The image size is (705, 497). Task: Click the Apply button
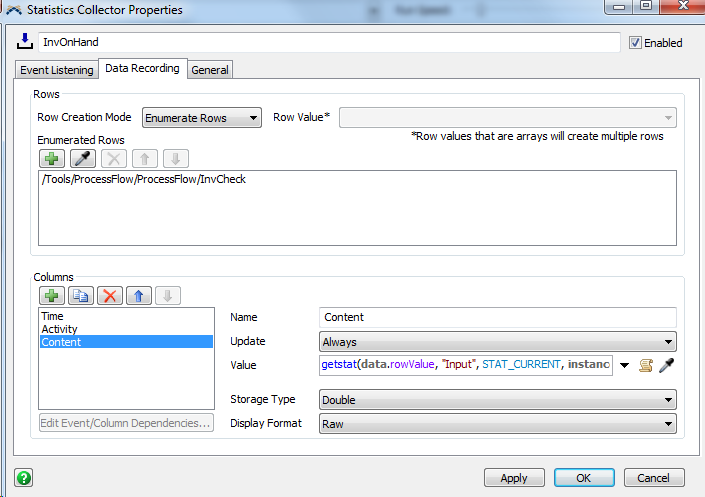[x=513, y=478]
